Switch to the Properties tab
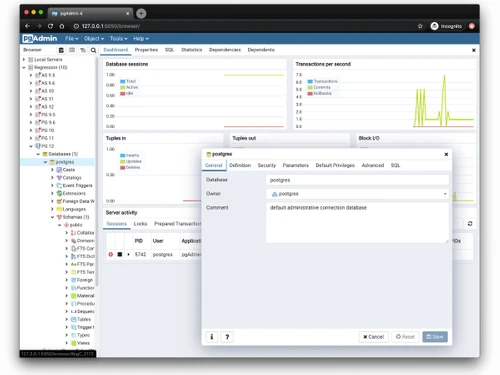The image size is (500, 375). 146,50
